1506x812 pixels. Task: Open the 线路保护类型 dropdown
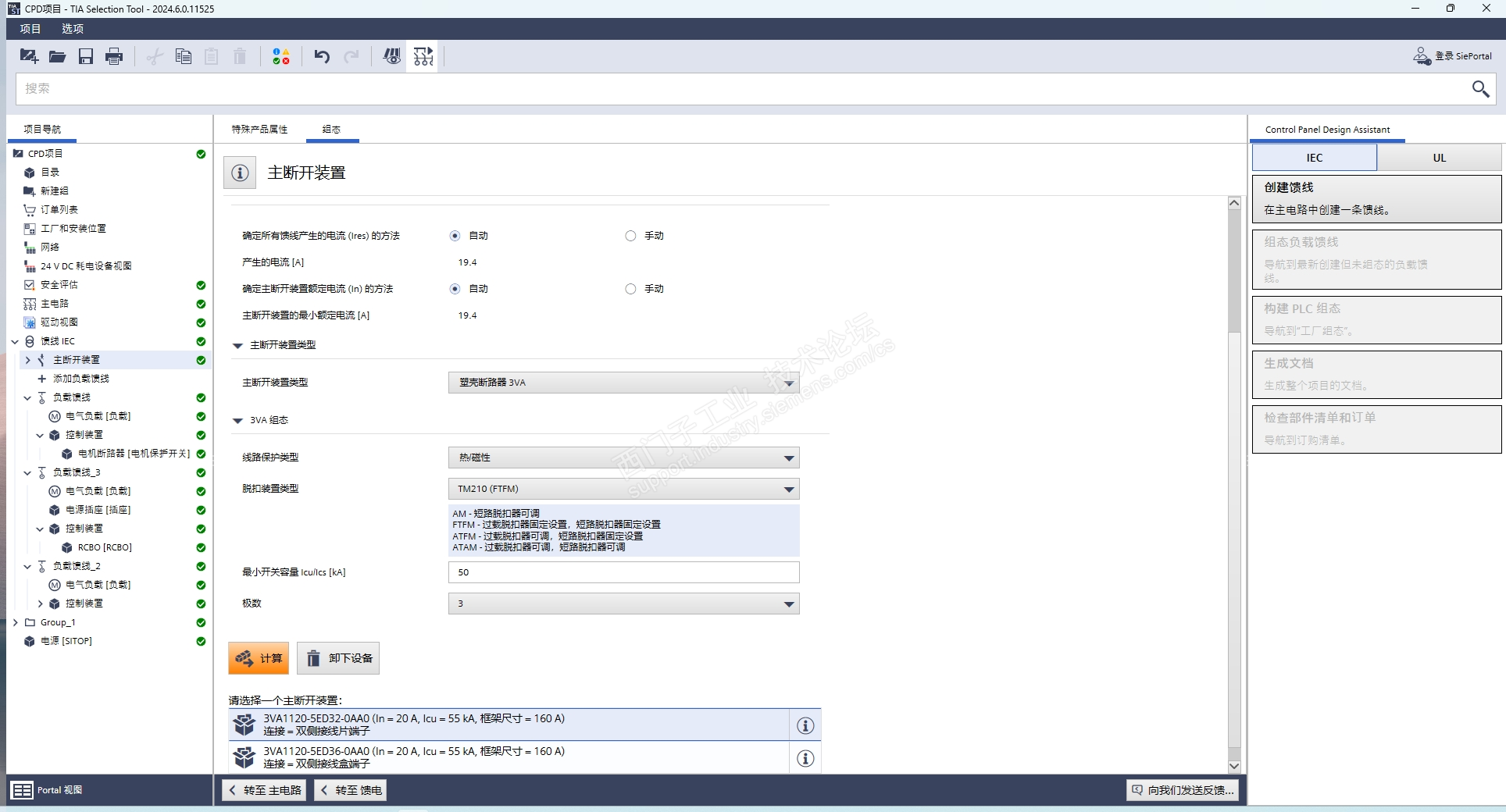point(623,458)
